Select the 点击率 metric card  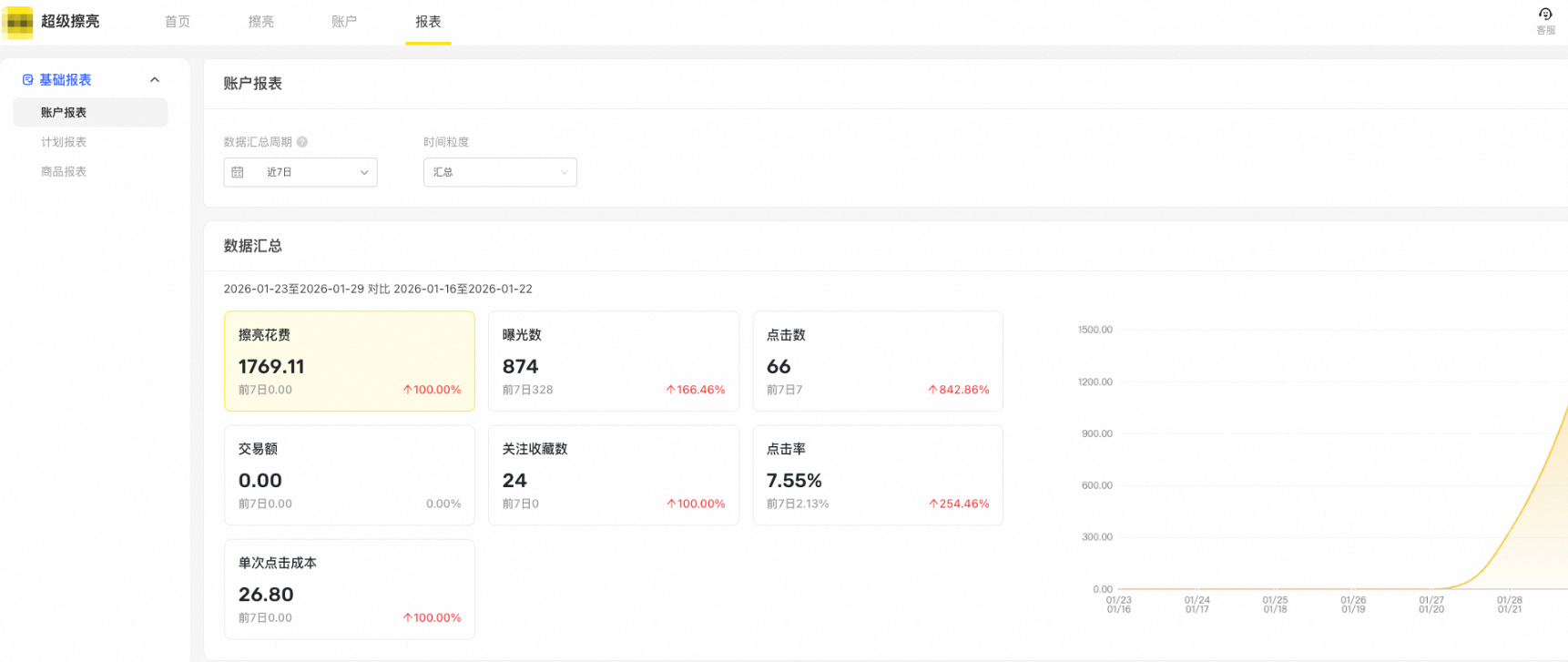878,475
